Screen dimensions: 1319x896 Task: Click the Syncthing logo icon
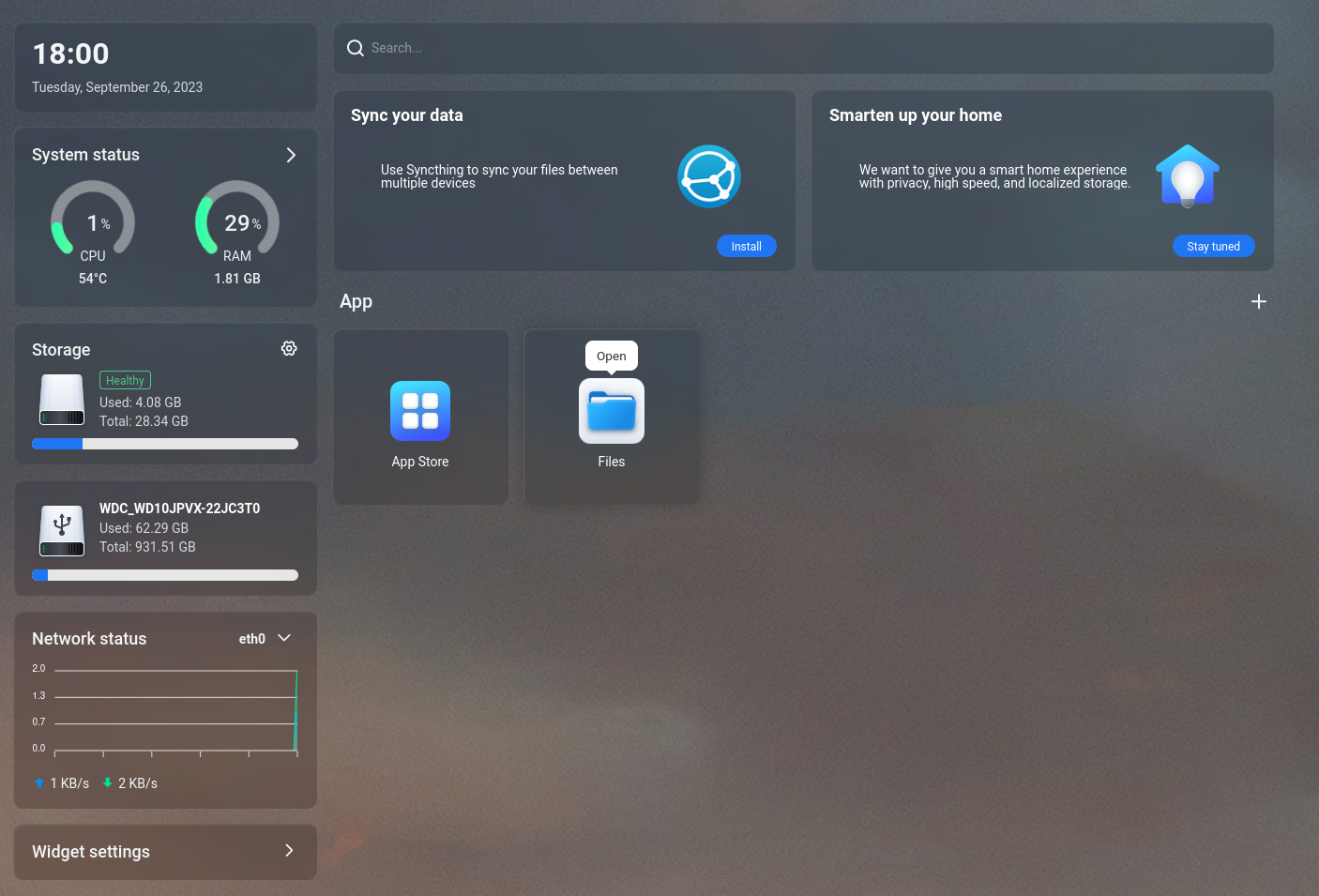coord(709,176)
